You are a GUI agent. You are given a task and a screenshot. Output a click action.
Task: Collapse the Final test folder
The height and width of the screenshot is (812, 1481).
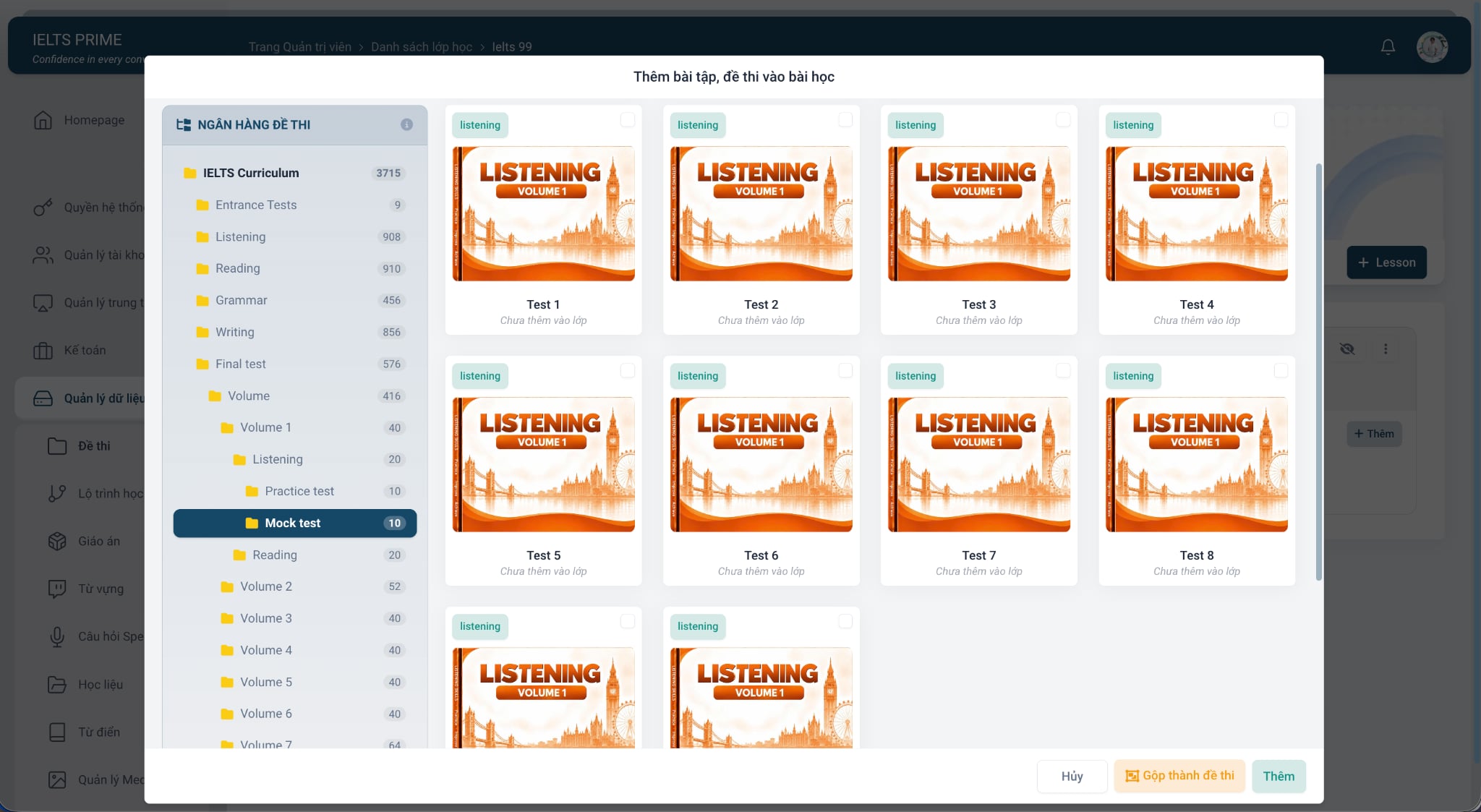295,364
